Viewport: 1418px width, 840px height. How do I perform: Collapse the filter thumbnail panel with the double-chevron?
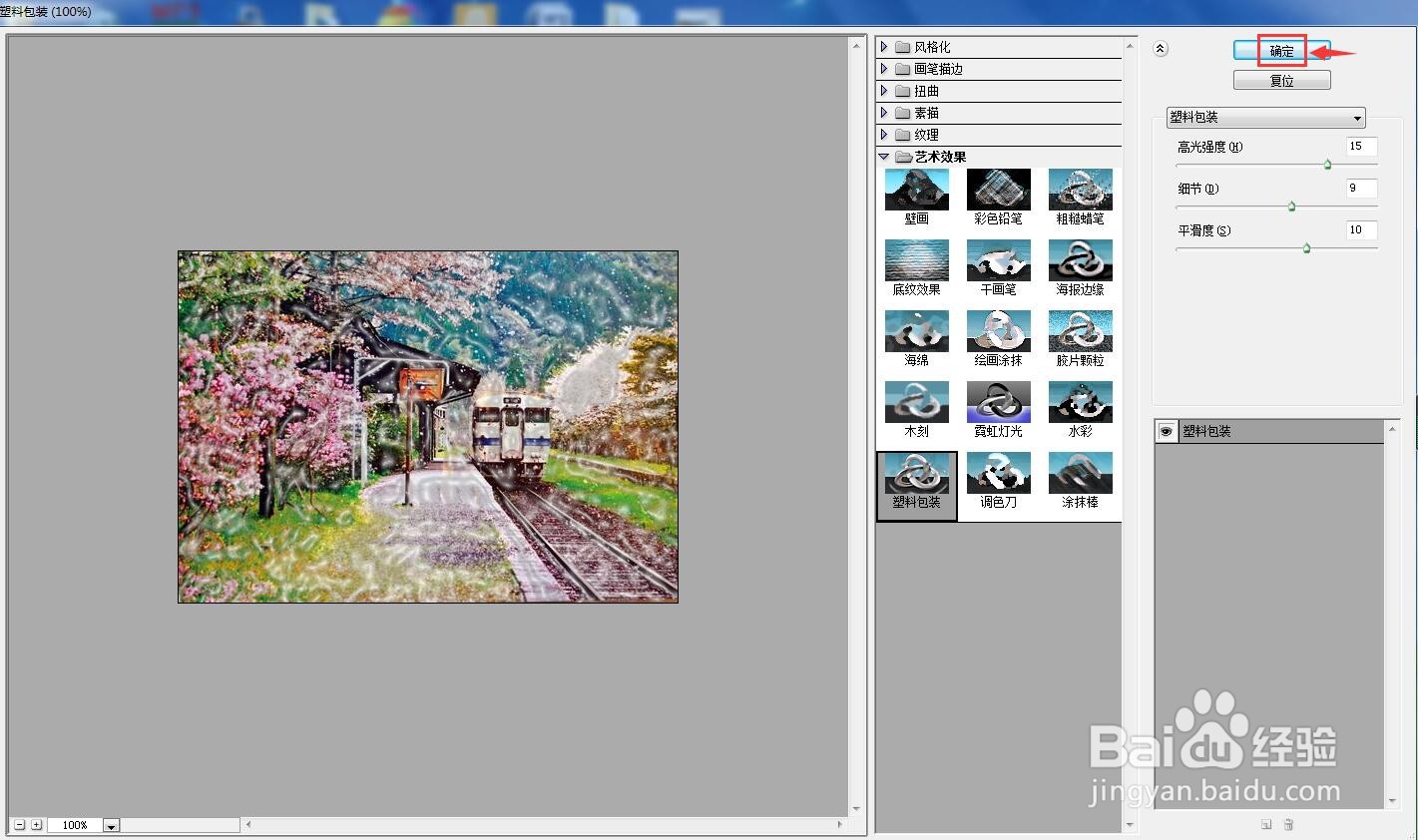pyautogui.click(x=1160, y=48)
